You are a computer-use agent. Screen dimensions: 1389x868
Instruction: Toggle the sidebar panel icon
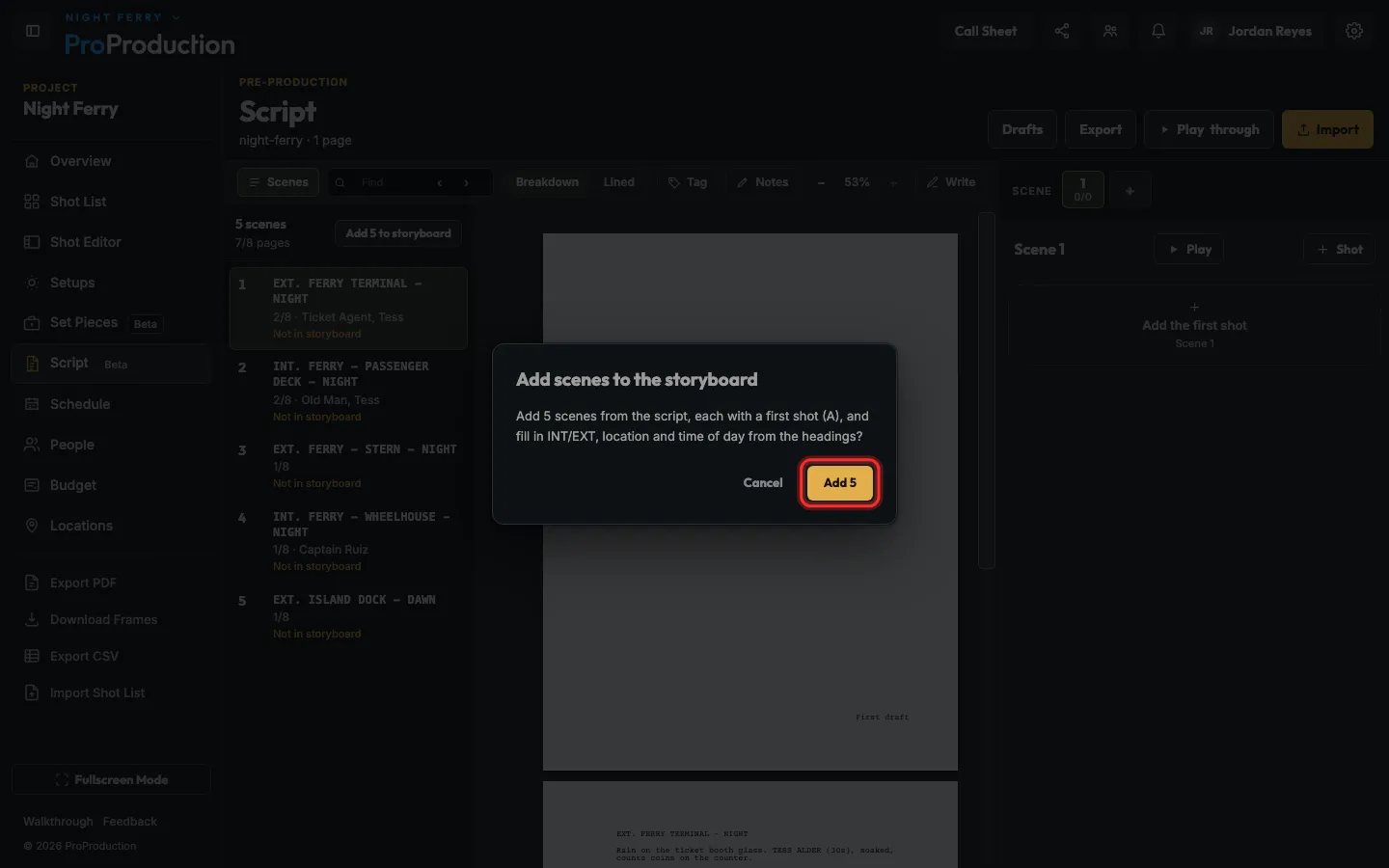click(x=33, y=31)
